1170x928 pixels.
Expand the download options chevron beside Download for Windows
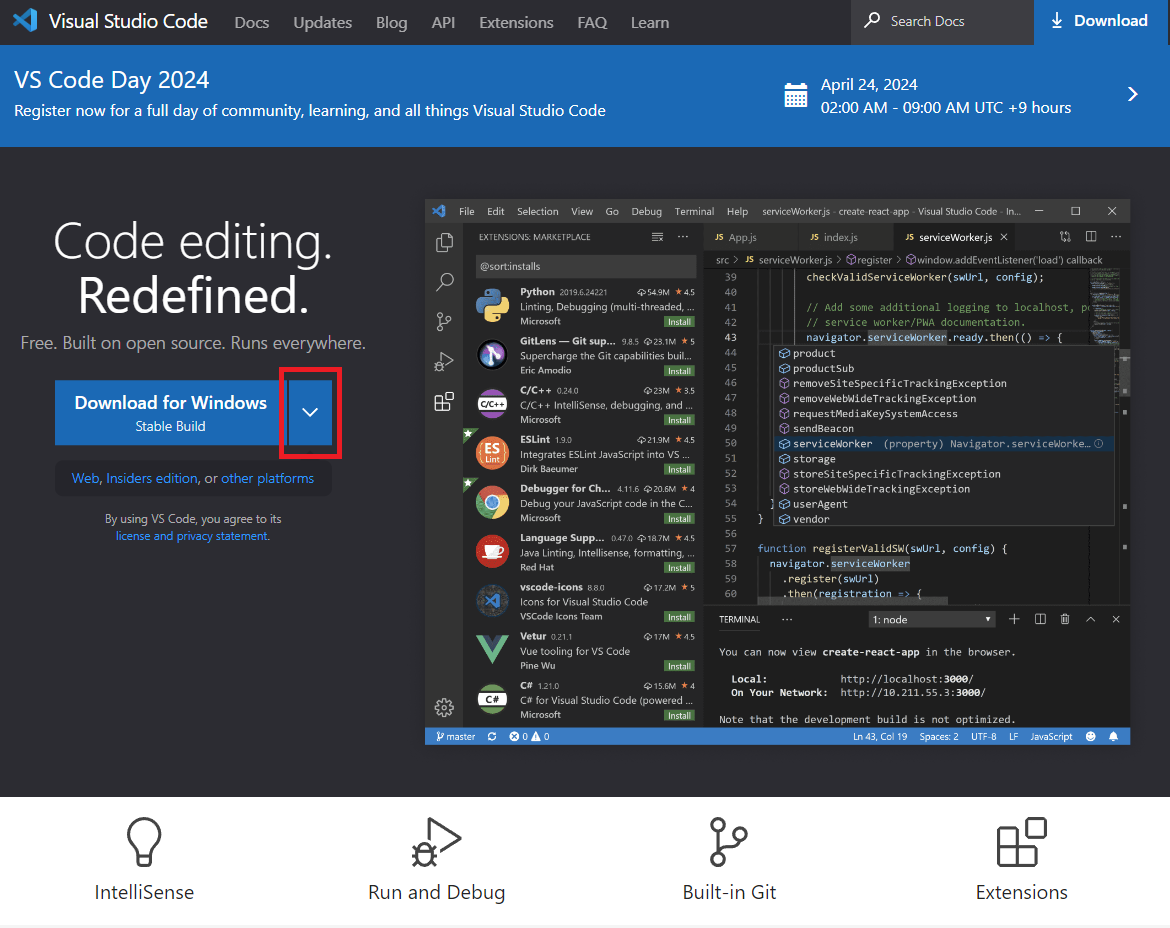310,412
